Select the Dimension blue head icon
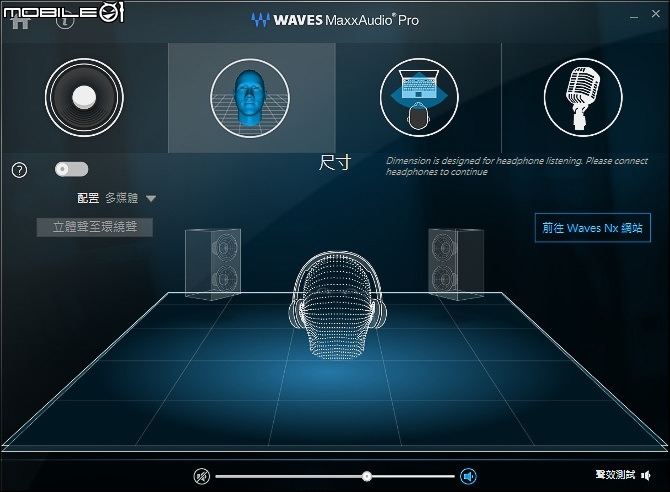 250,98
